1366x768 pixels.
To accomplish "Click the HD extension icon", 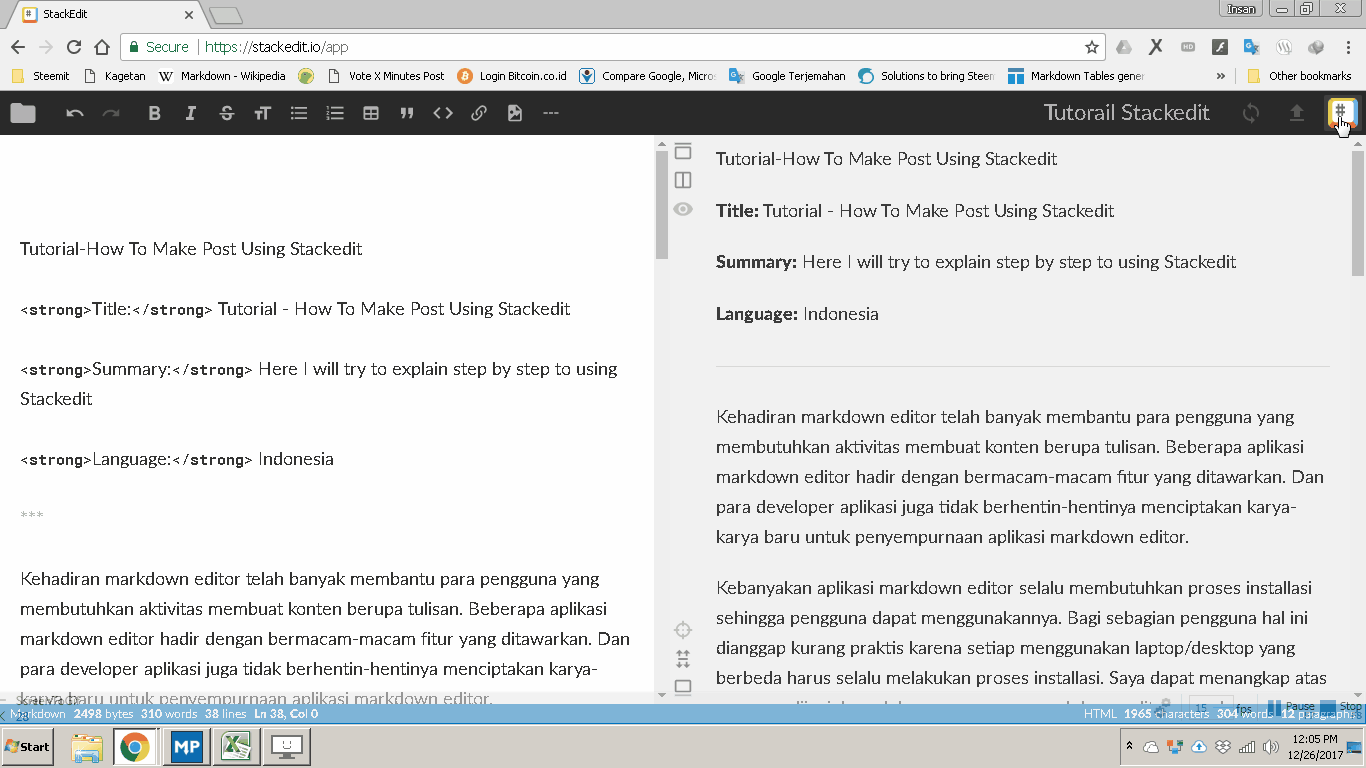I will pyautogui.click(x=1188, y=47).
